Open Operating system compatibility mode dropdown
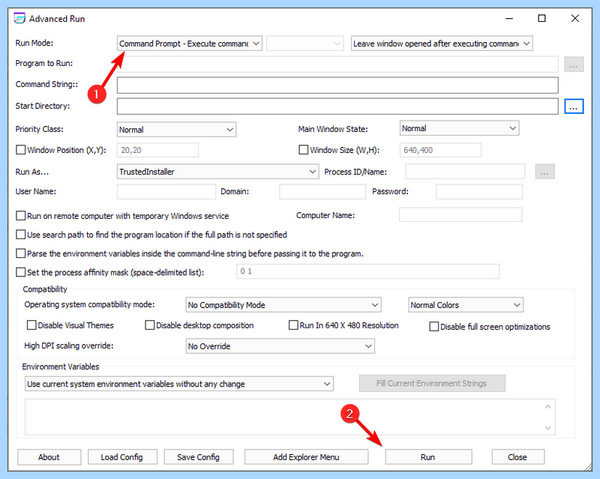 283,305
